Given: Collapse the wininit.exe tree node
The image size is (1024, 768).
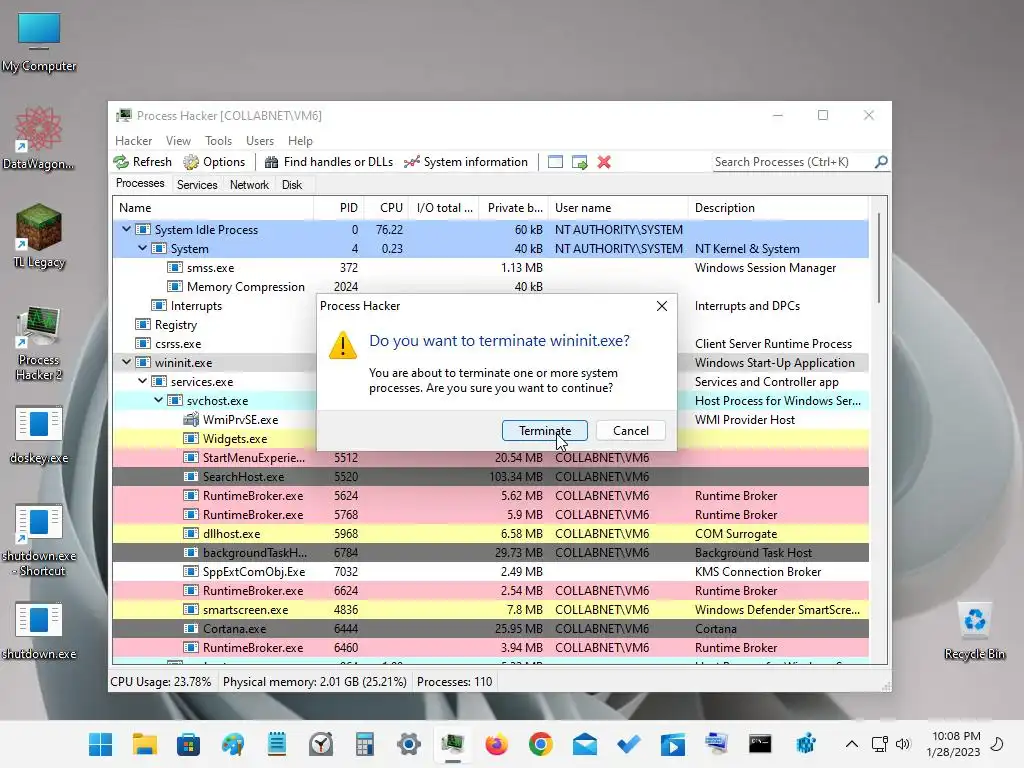Looking at the screenshot, I should [x=126, y=362].
